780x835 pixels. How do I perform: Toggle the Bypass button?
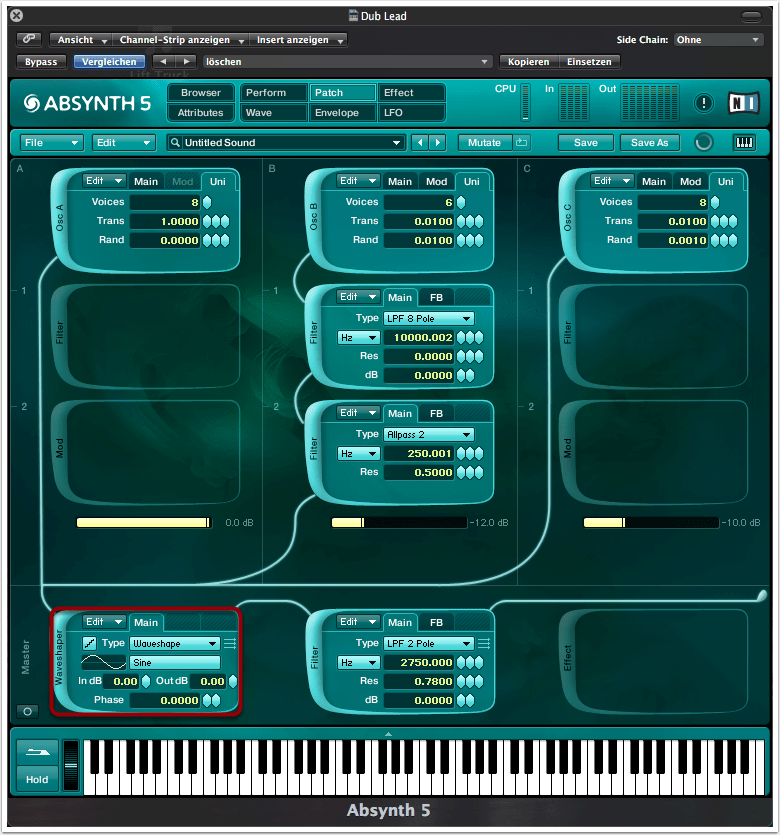41,62
